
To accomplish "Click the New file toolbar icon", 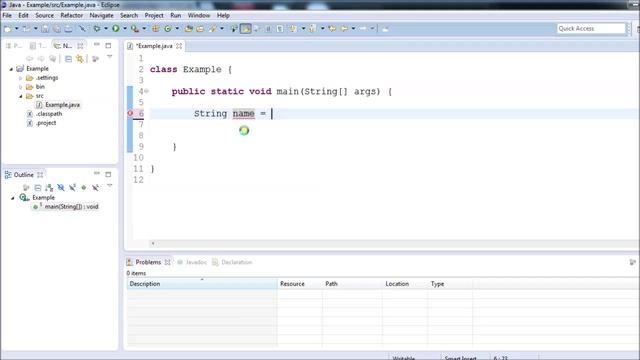I will coord(7,29).
